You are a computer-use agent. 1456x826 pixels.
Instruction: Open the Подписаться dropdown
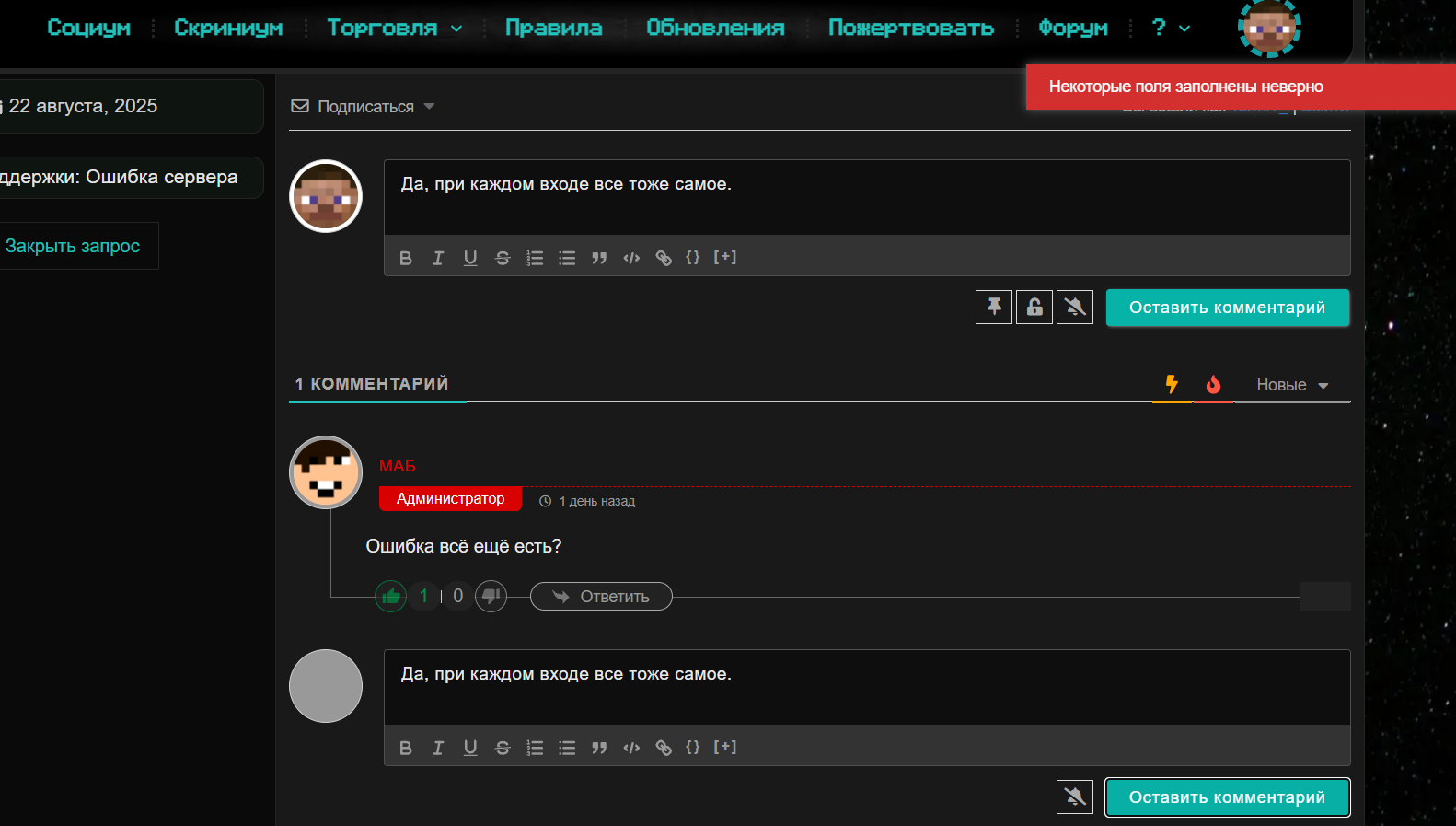click(364, 107)
